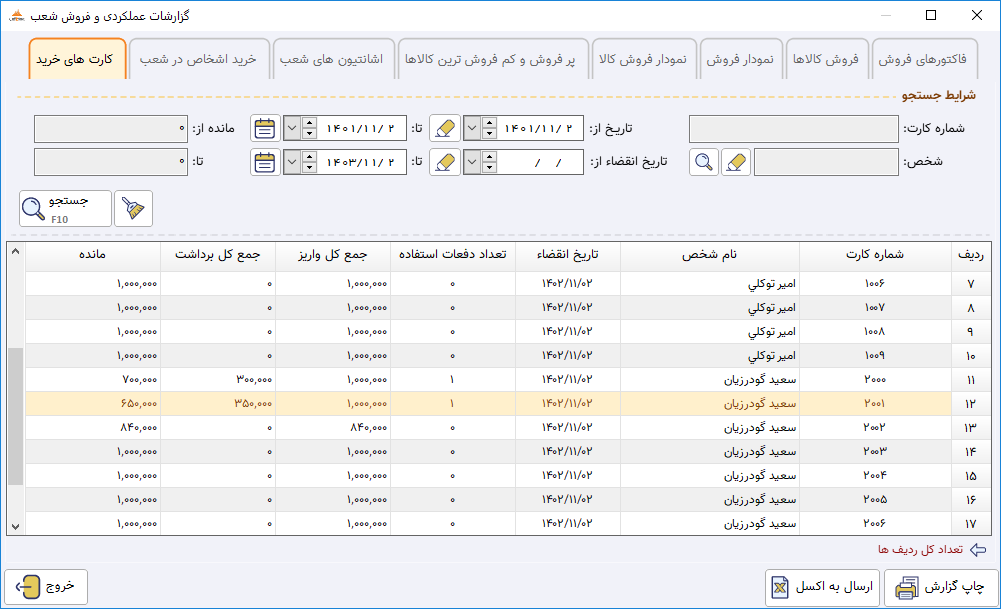
Task: Switch to 'فاکتورهای فروش' tab
Action: tap(922, 59)
